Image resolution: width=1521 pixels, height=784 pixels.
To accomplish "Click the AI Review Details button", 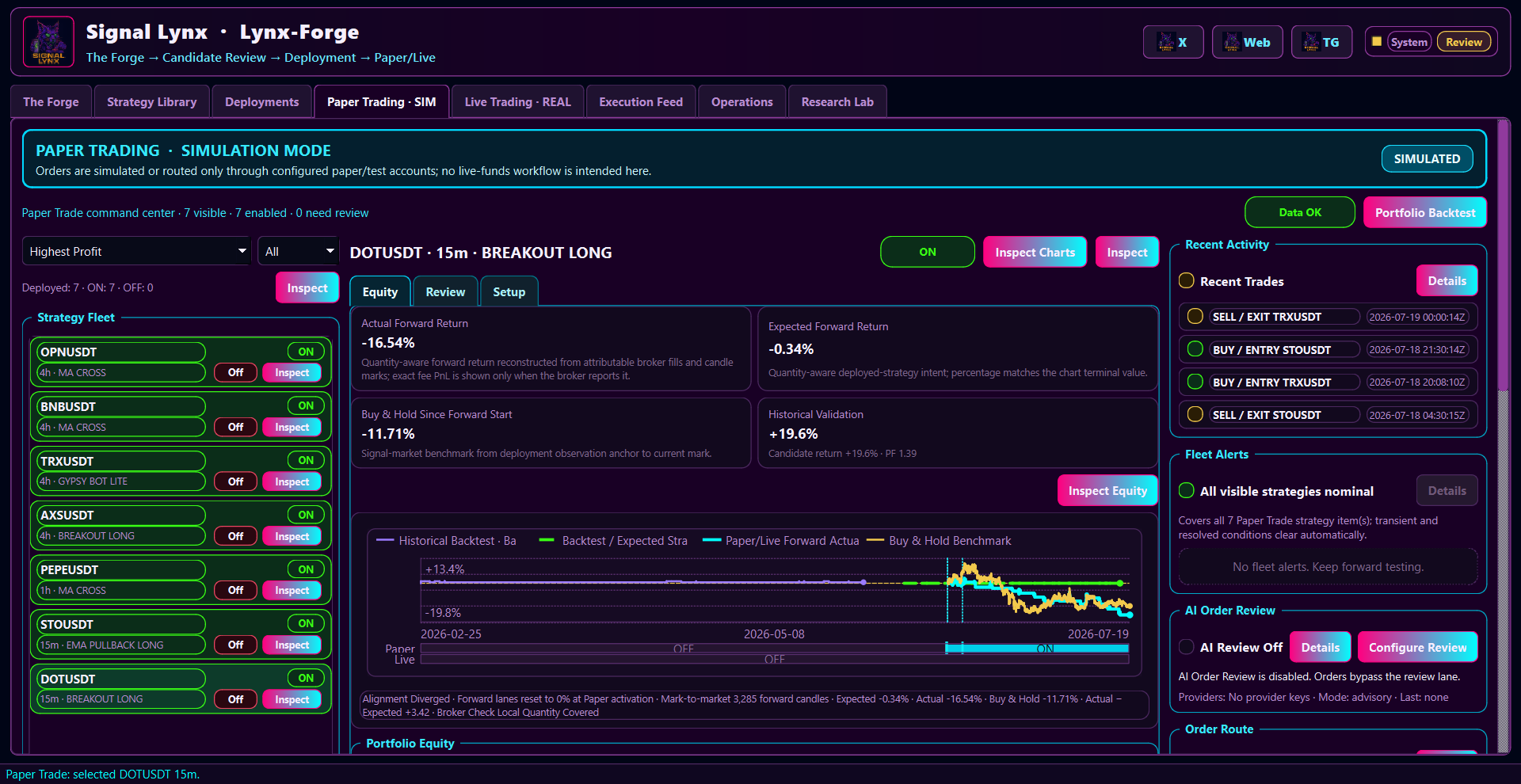I will pyautogui.click(x=1321, y=647).
